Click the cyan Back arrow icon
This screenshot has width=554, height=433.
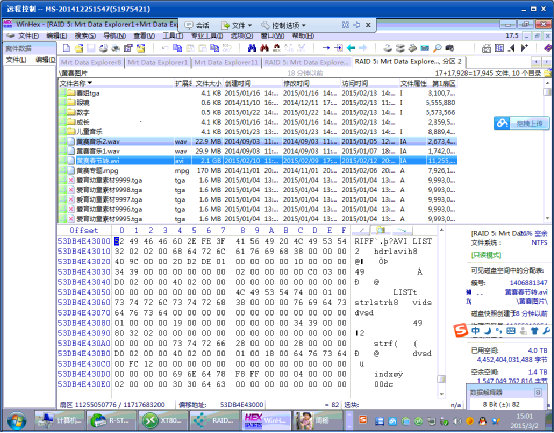(x=351, y=48)
